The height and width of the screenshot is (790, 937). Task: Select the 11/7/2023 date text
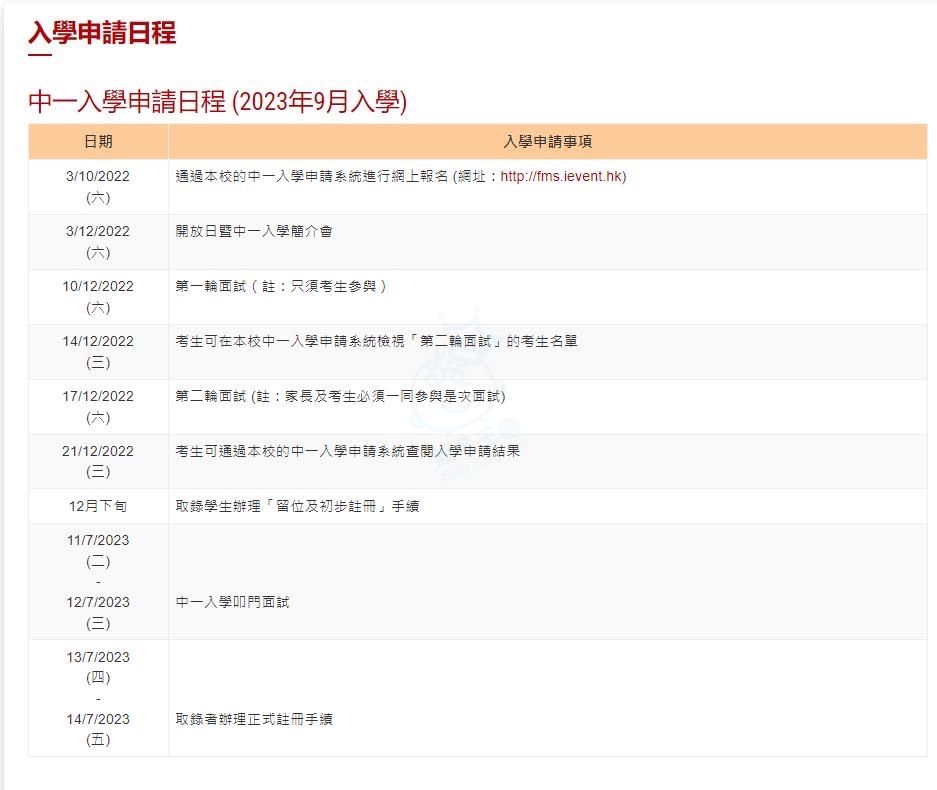[x=98, y=540]
